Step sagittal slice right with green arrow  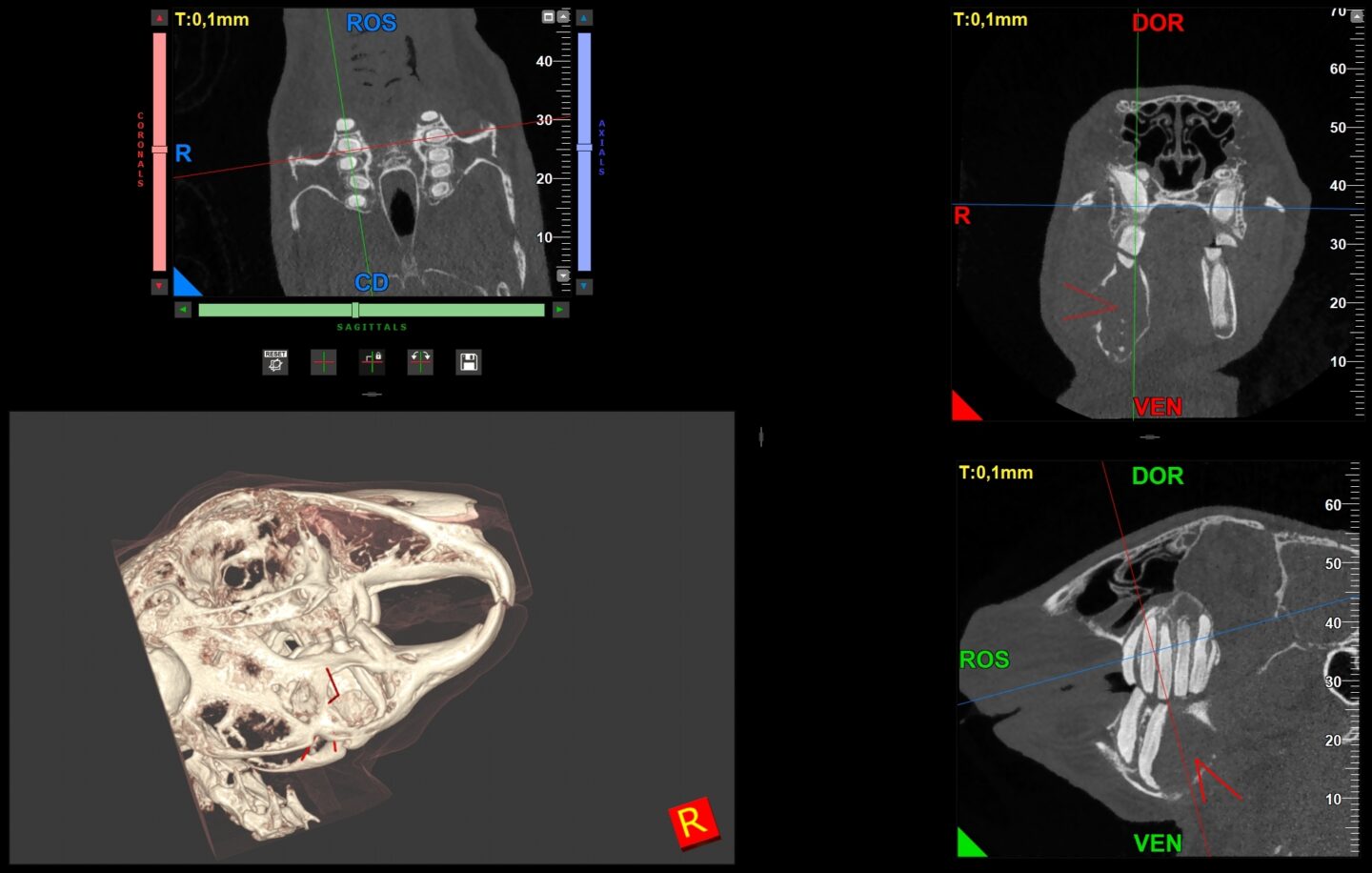[560, 310]
